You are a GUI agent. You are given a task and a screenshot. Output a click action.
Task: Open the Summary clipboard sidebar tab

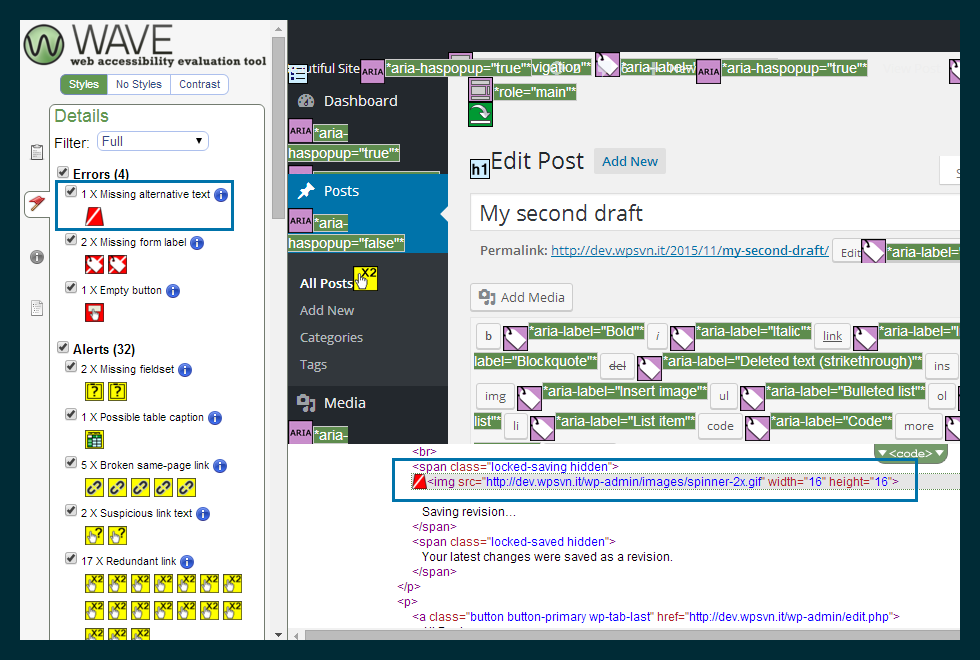[37, 152]
